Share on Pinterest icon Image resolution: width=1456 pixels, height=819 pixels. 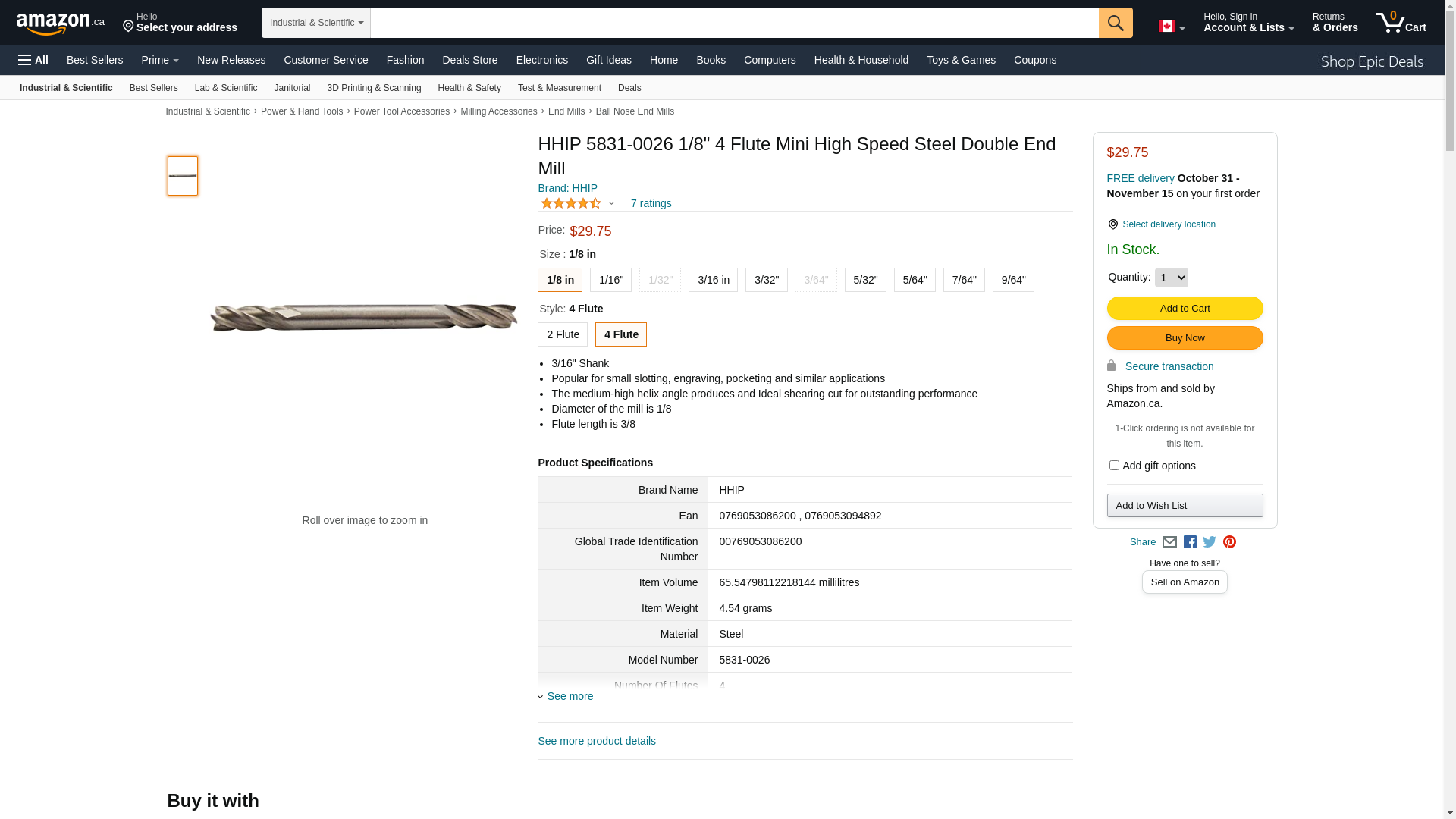pos(1229,542)
